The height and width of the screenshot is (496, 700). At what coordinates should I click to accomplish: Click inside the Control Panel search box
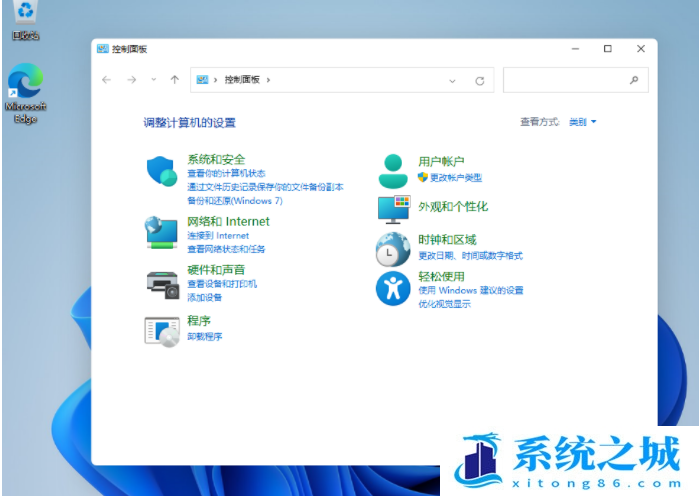[575, 80]
